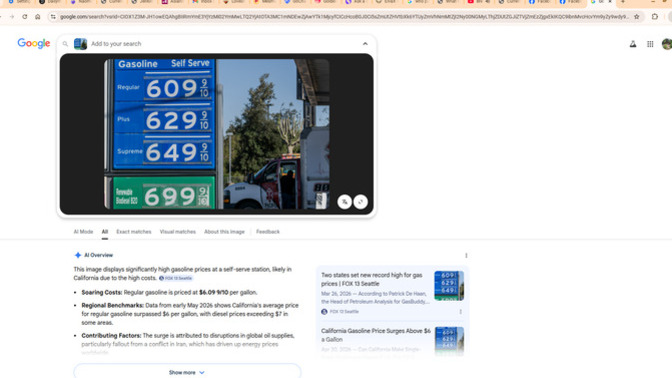The width and height of the screenshot is (672, 378).
Task: Expand the AI Overview with Show more
Action: click(187, 372)
